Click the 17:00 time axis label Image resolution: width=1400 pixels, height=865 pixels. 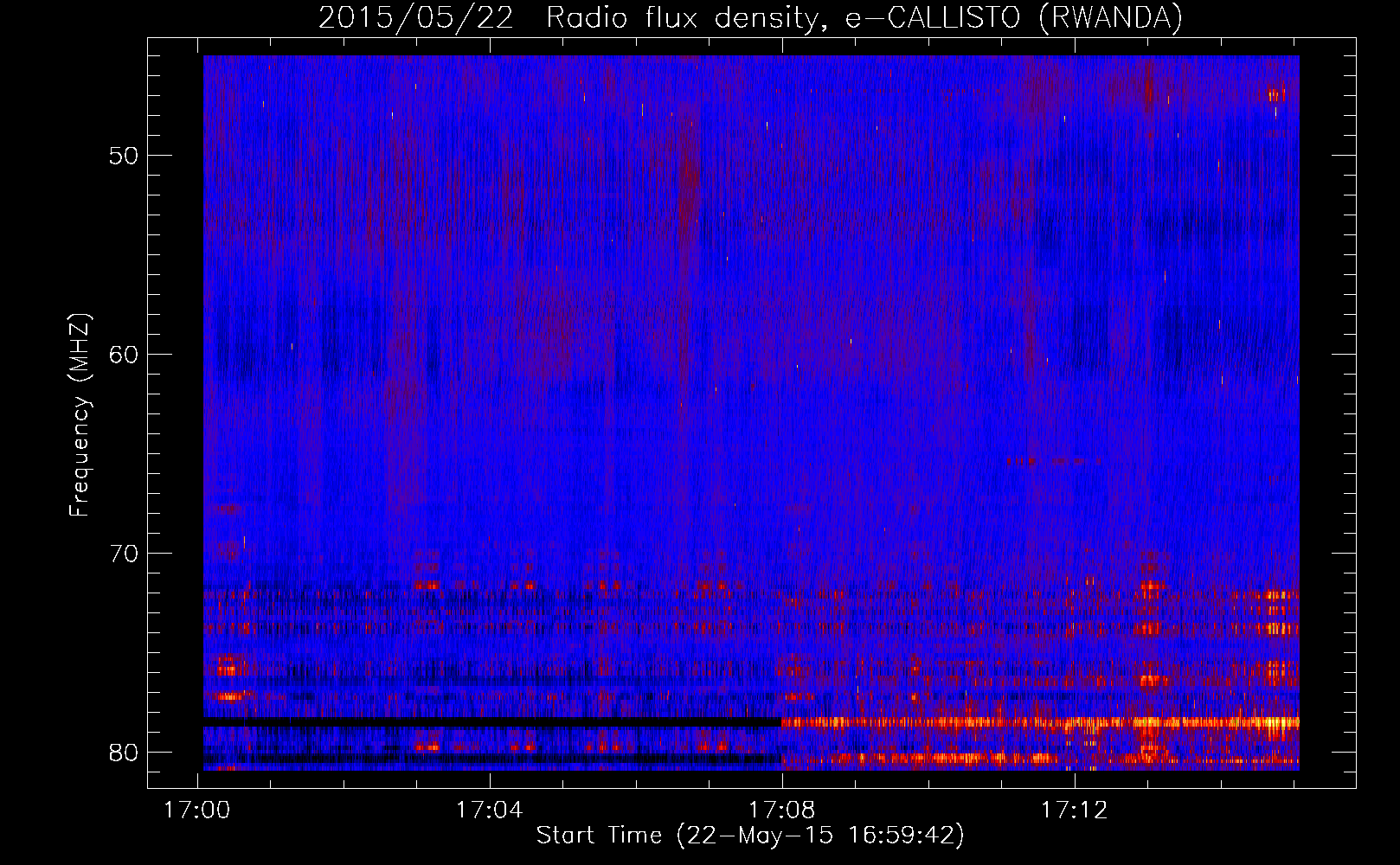(x=197, y=810)
